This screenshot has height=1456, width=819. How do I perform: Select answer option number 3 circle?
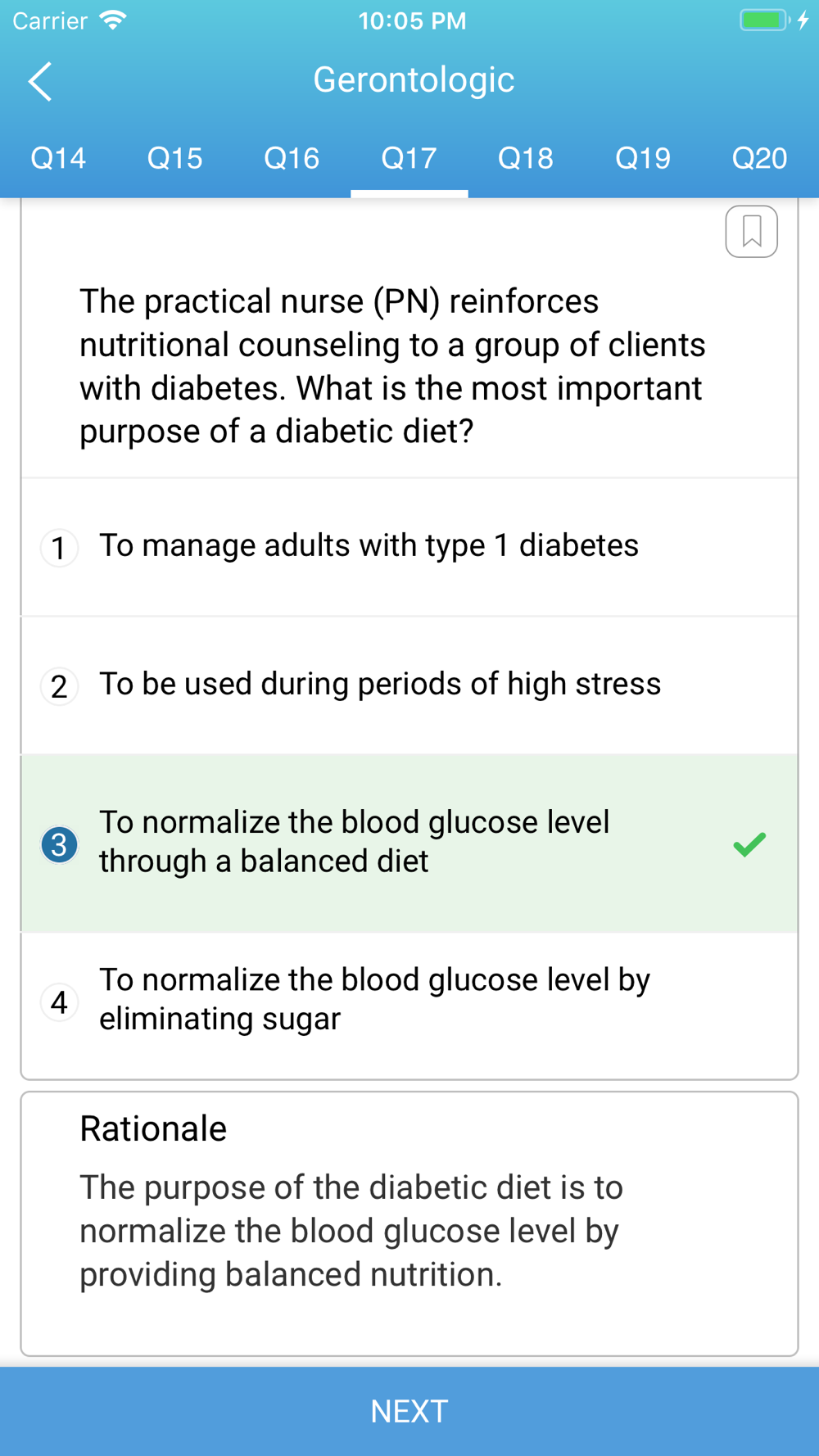point(59,844)
